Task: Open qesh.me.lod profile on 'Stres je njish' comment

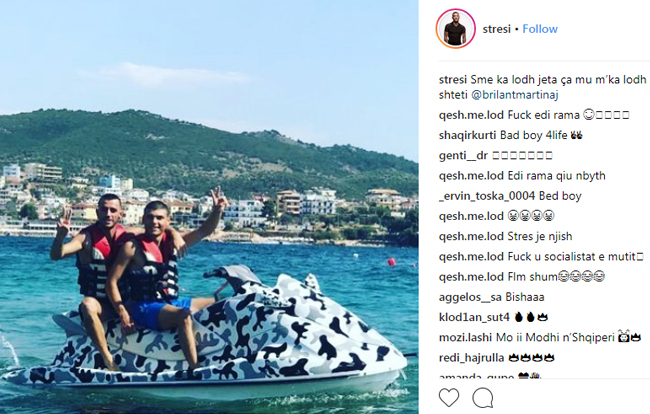Action: point(471,236)
